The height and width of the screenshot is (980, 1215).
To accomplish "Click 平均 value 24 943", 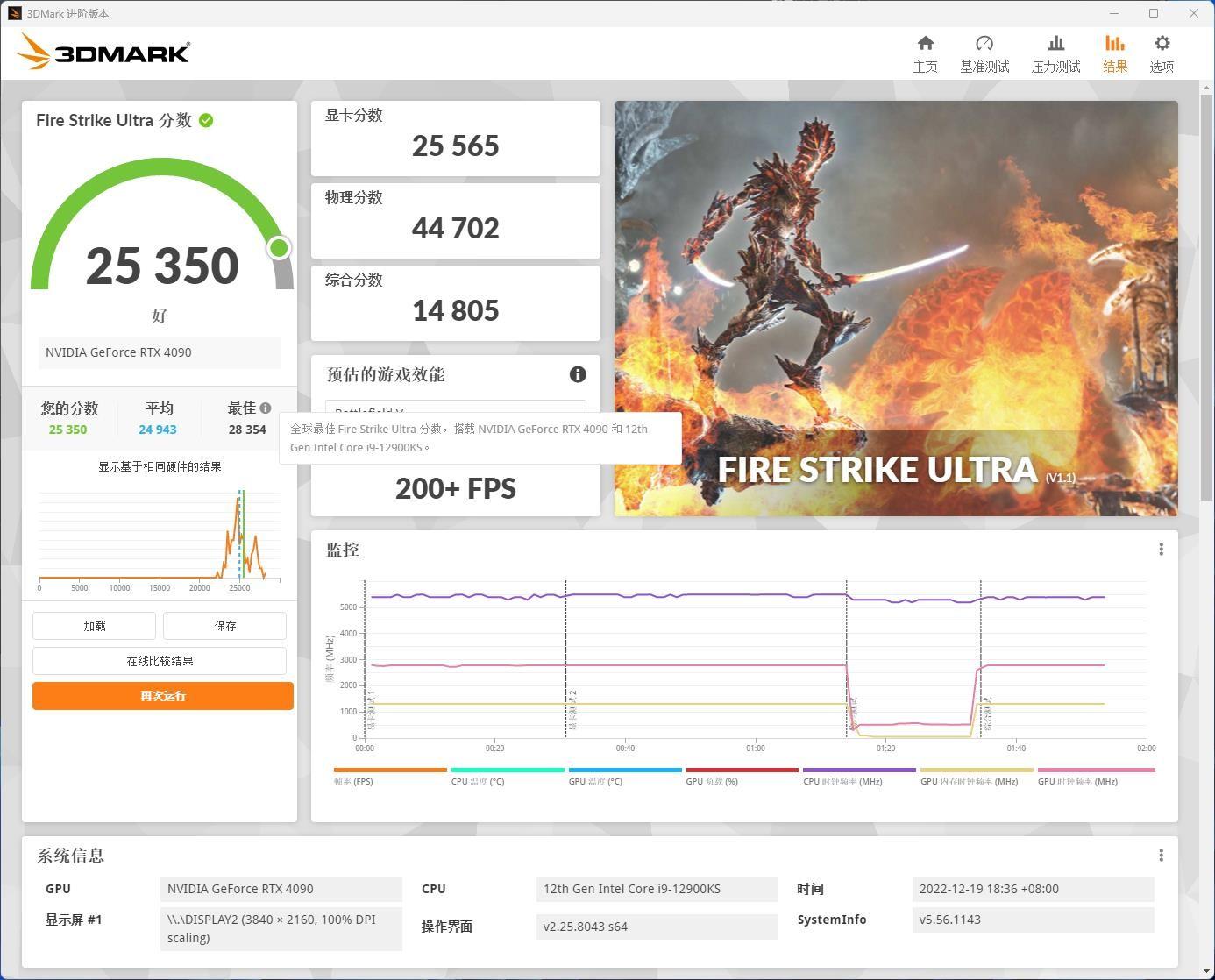I will click(158, 430).
